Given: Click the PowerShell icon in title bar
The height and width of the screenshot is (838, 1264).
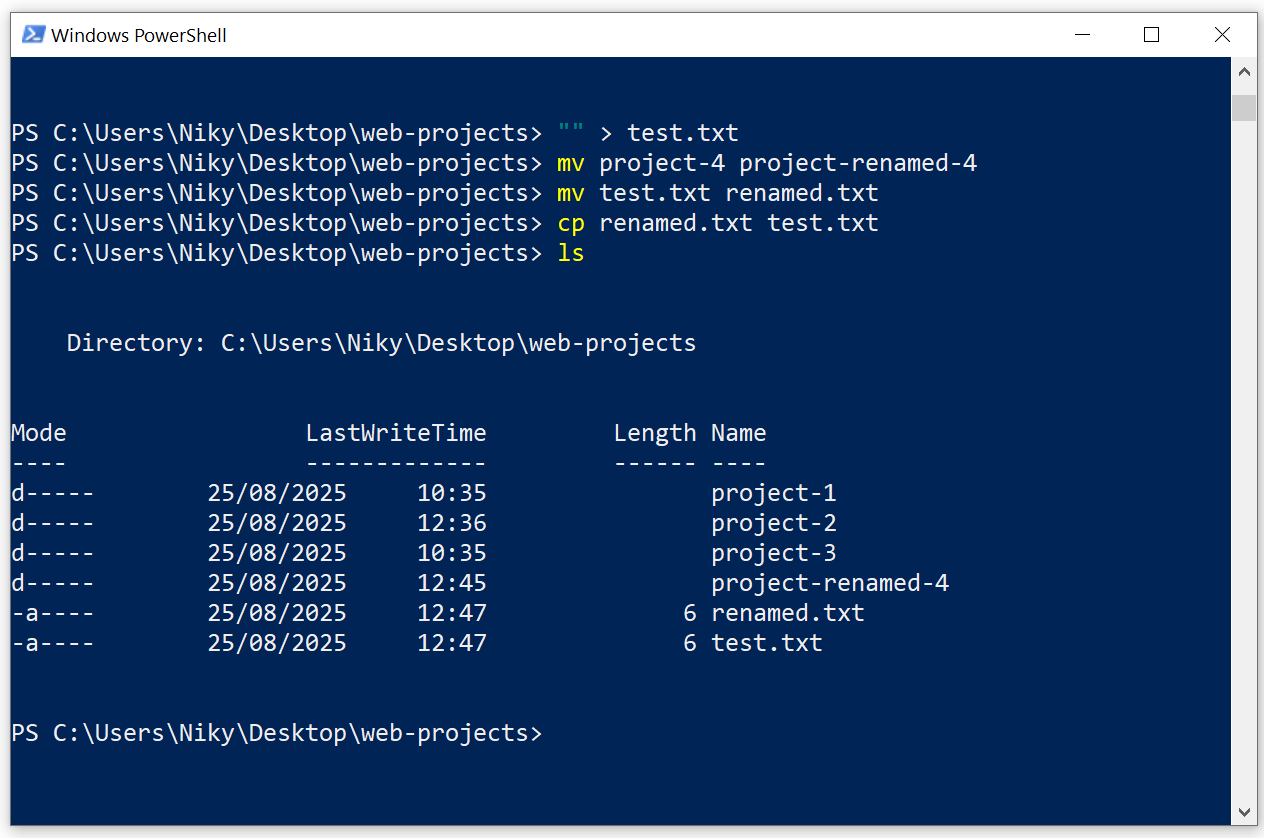Looking at the screenshot, I should (x=33, y=35).
